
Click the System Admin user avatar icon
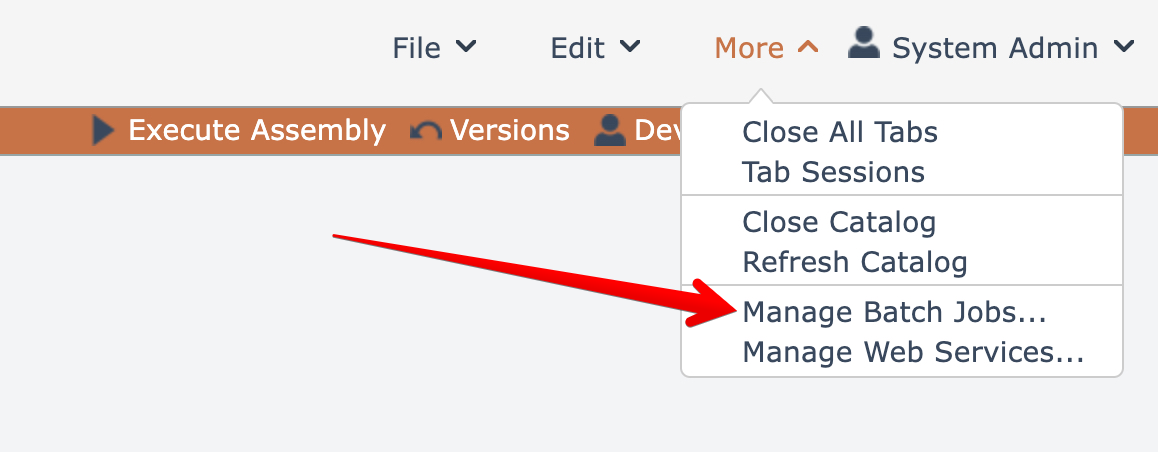tap(863, 43)
